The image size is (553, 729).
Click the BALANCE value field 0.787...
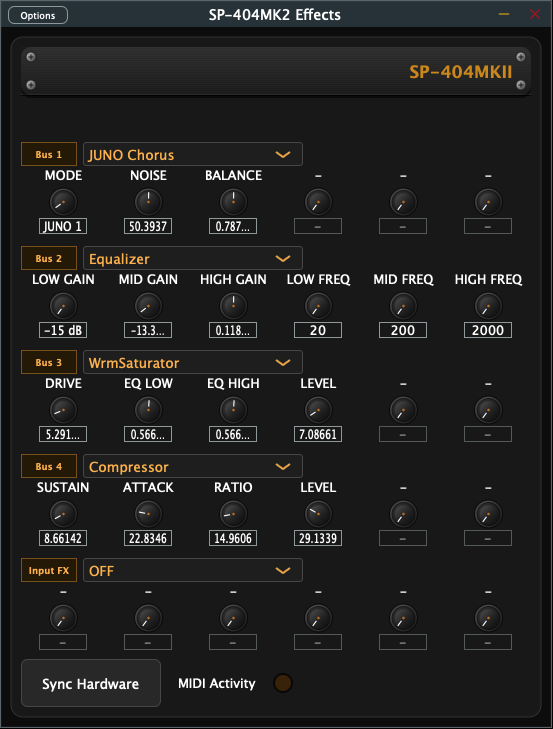pos(233,226)
